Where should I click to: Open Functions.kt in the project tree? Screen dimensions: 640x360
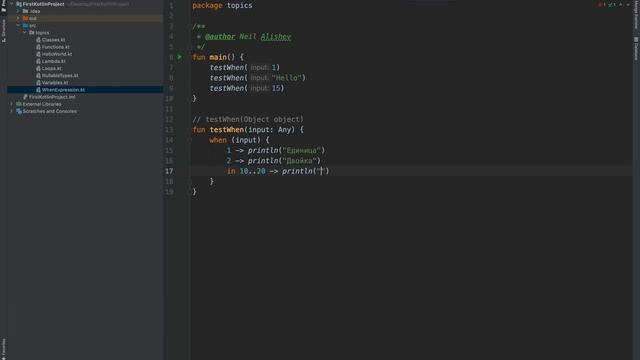(x=56, y=47)
